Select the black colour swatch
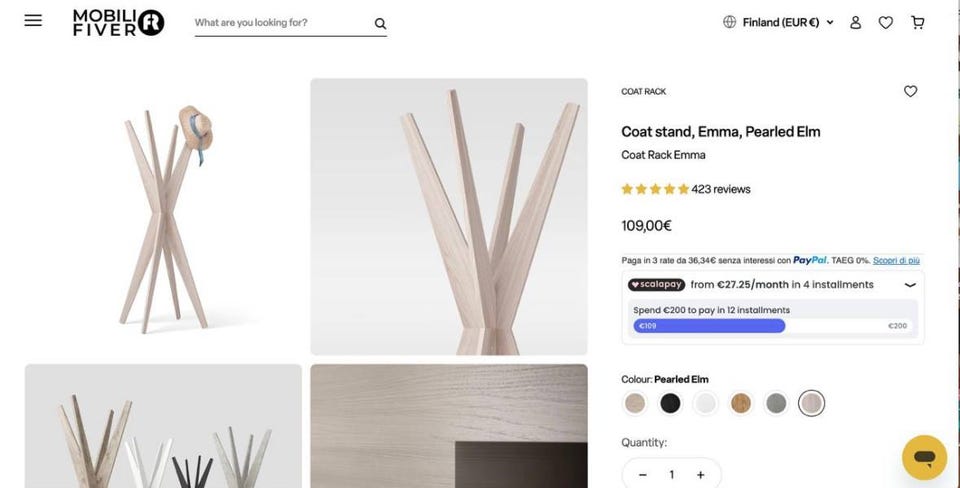The height and width of the screenshot is (488, 960). 670,404
